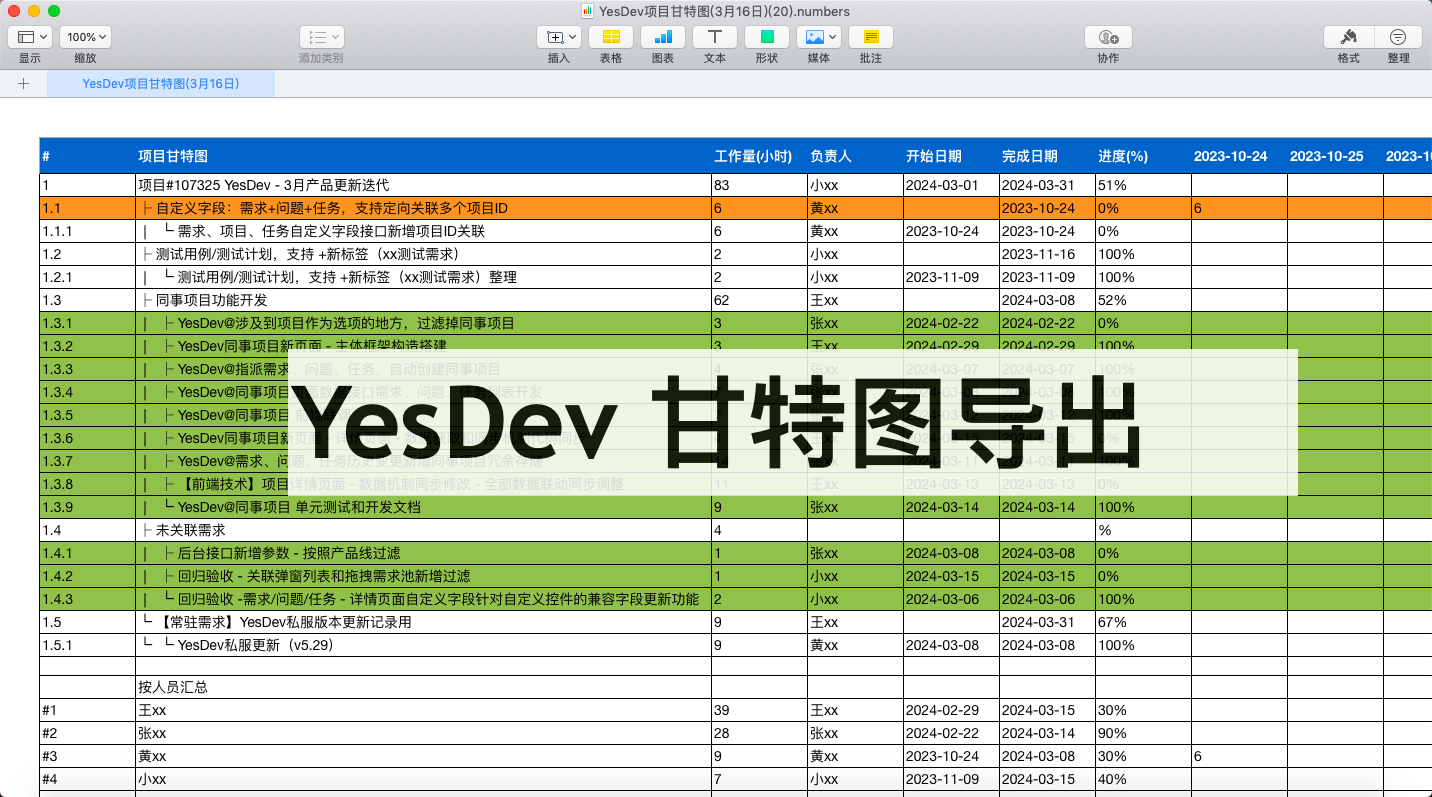Image resolution: width=1432 pixels, height=797 pixels.
Task: Click the orange row 1.1 自定义字段 cell
Action: (423, 208)
